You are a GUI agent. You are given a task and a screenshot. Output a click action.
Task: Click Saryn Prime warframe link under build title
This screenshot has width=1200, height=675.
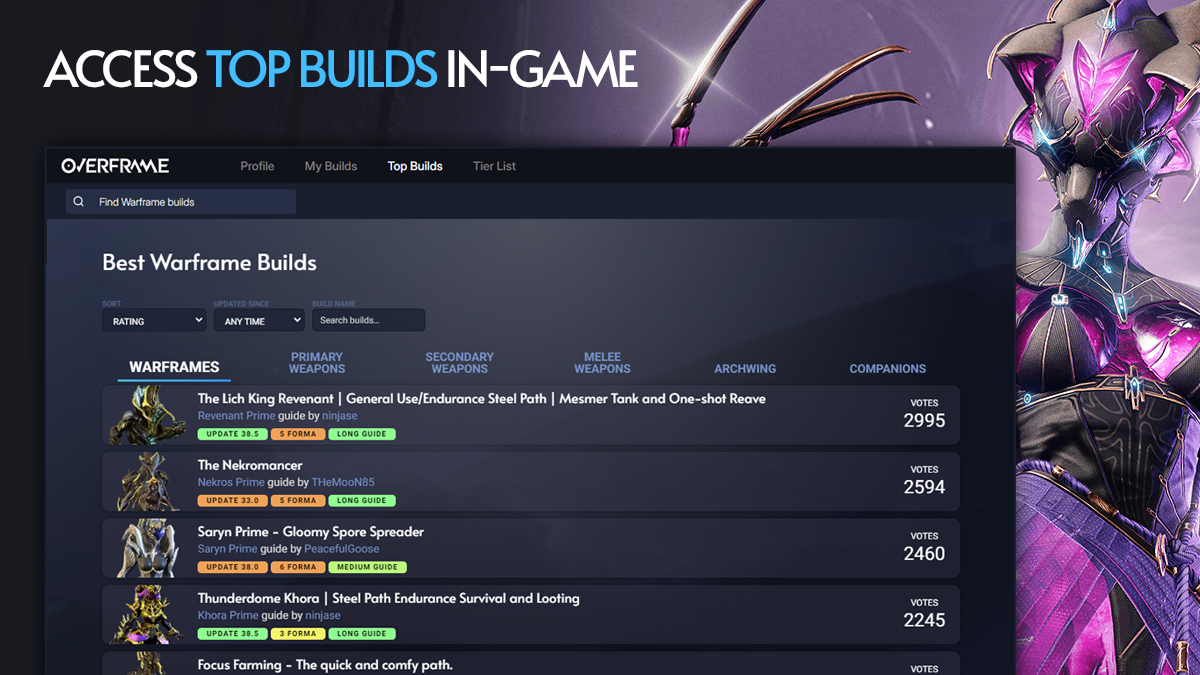(227, 549)
